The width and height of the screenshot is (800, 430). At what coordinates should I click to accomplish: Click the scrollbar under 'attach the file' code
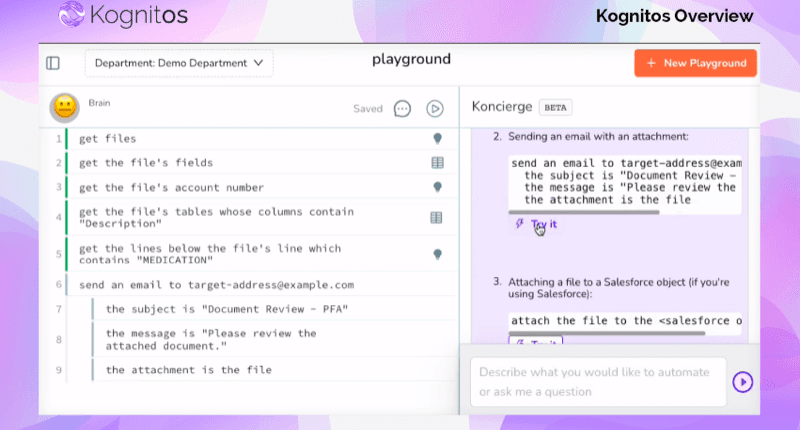tap(607, 333)
